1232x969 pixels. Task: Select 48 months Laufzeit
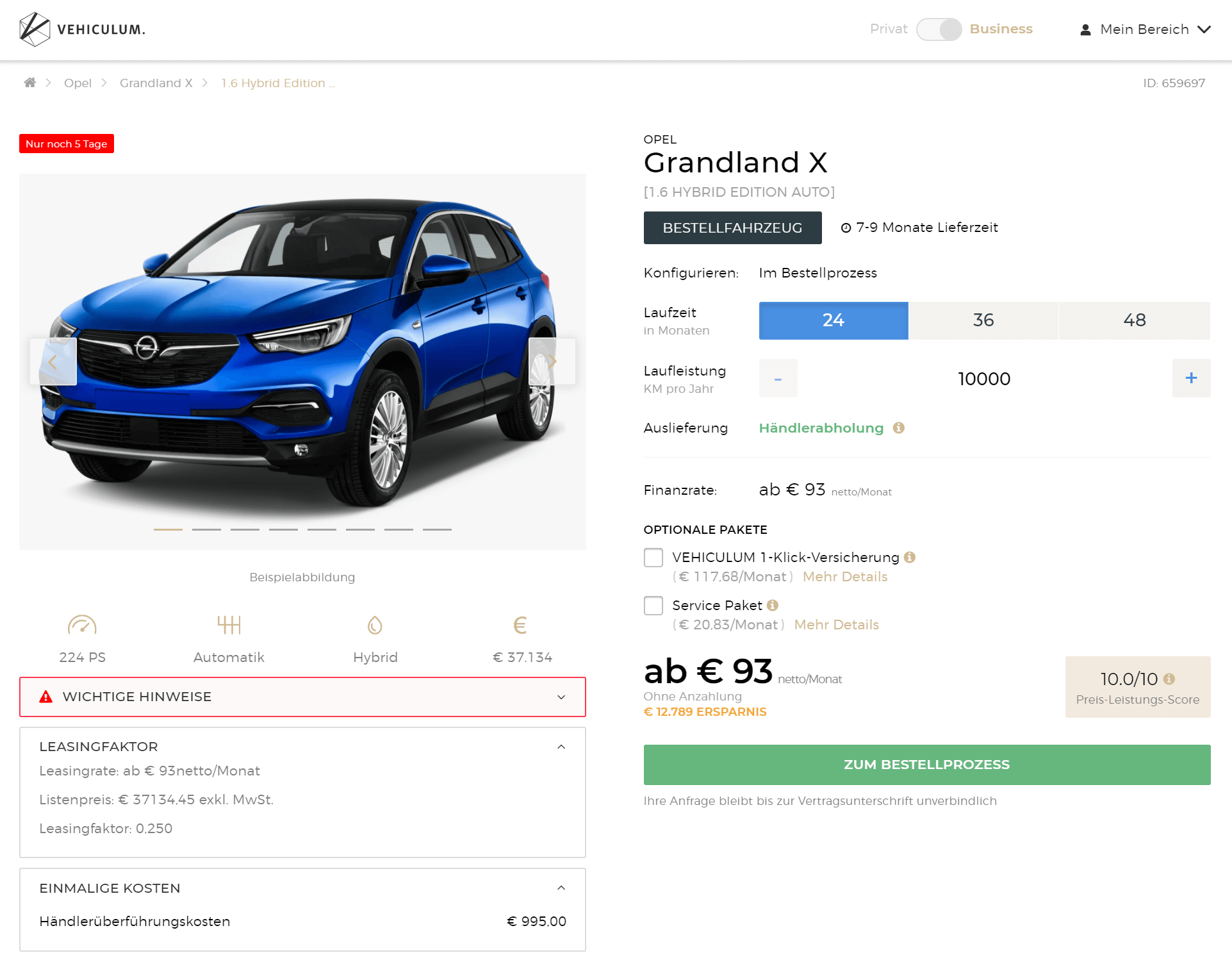pos(1135,320)
